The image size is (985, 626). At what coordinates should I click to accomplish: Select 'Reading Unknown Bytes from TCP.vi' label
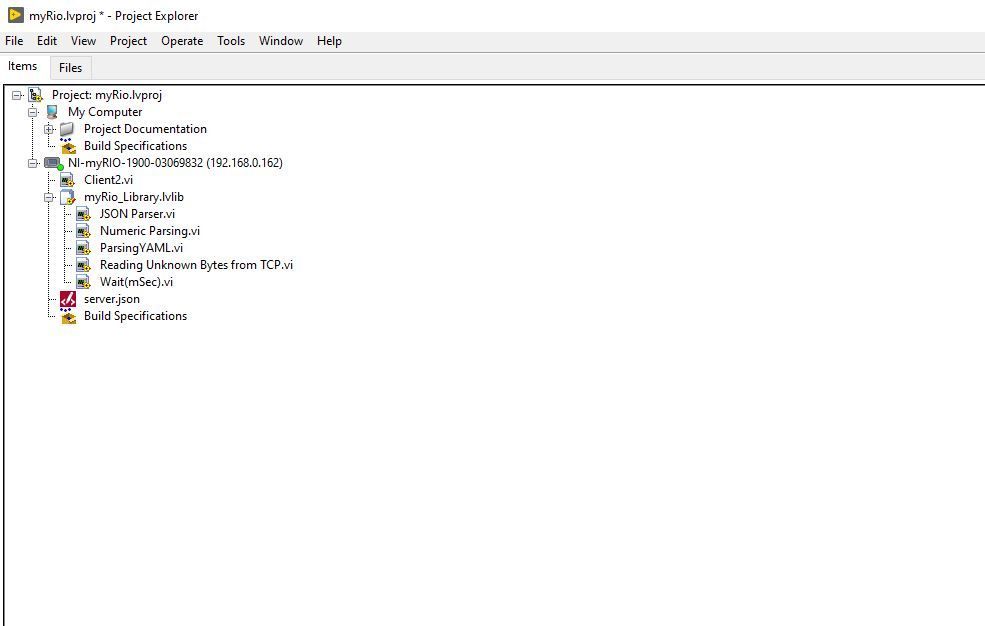196,265
